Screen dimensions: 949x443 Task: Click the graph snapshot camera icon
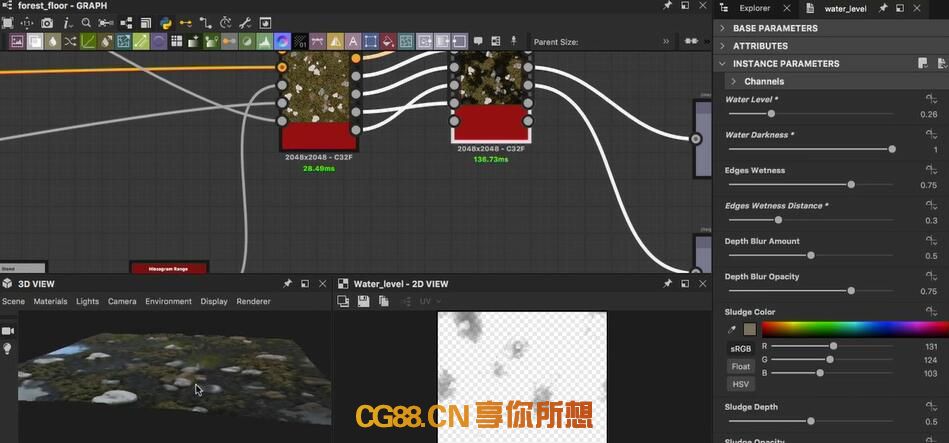coord(47,23)
